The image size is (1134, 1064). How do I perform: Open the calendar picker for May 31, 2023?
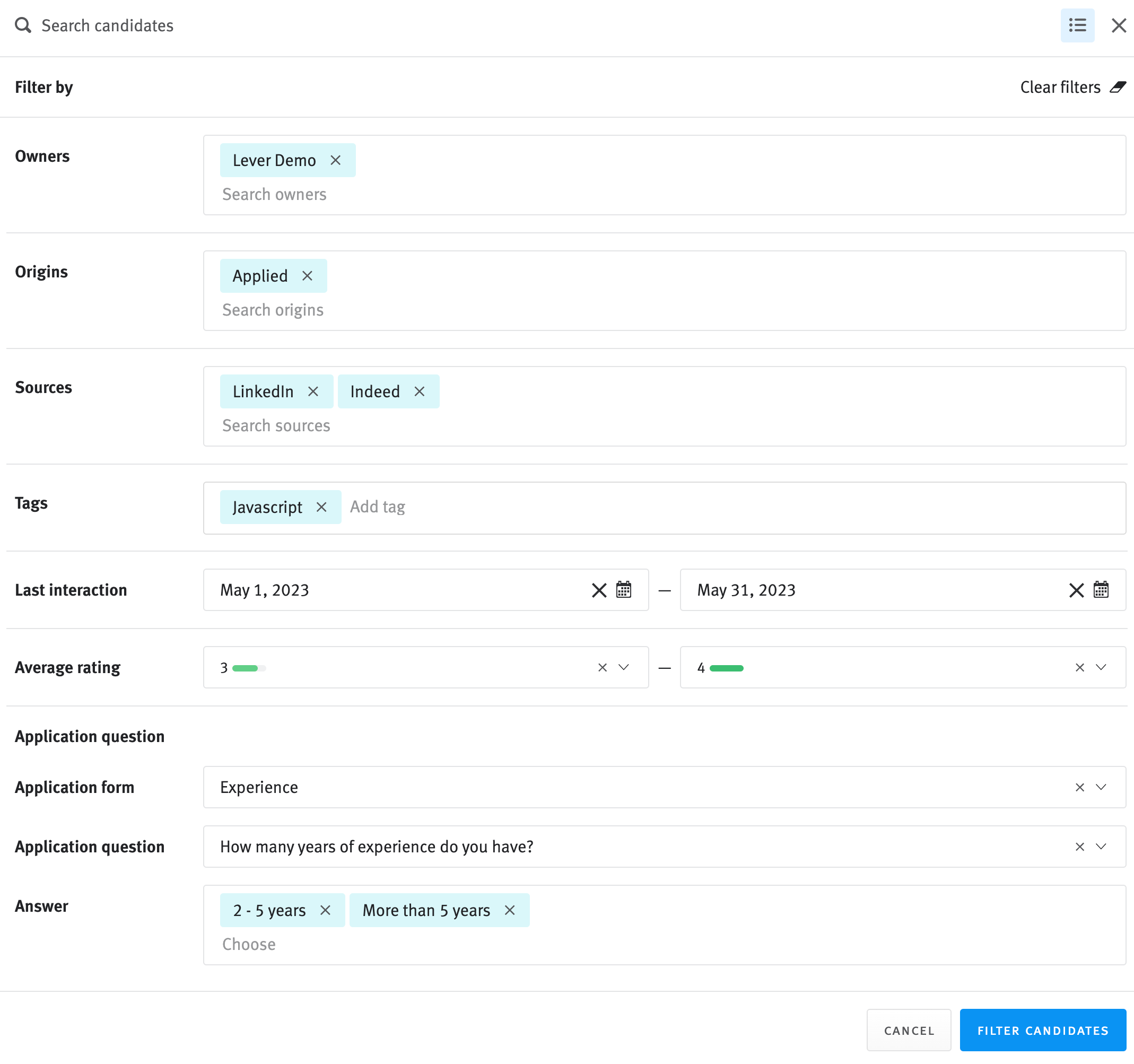(1101, 590)
